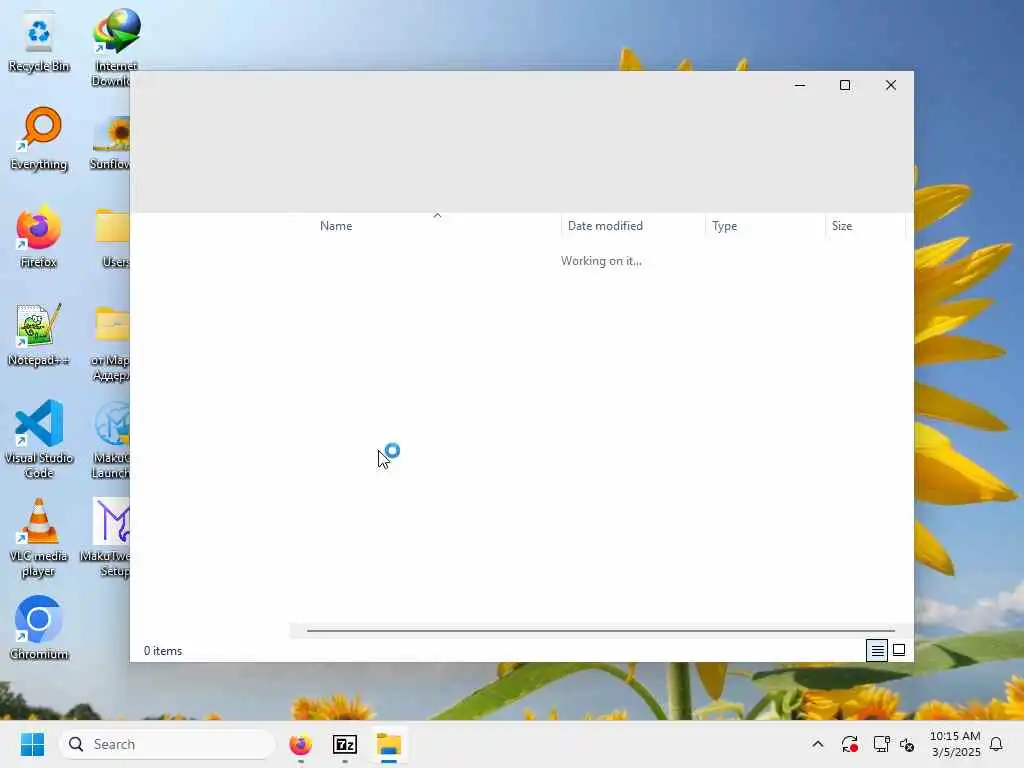Image resolution: width=1024 pixels, height=768 pixels.
Task: Launch Visual Studio Code desktop shortcut
Action: tap(39, 439)
